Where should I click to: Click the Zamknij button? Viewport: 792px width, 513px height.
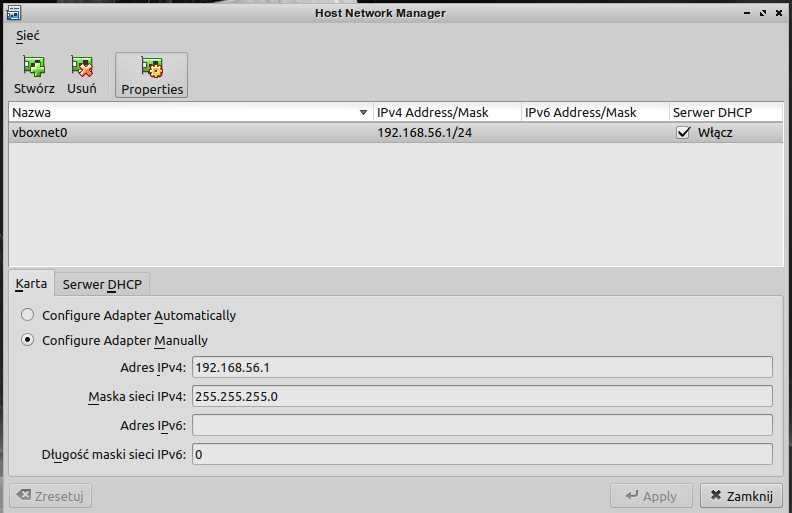pos(741,496)
